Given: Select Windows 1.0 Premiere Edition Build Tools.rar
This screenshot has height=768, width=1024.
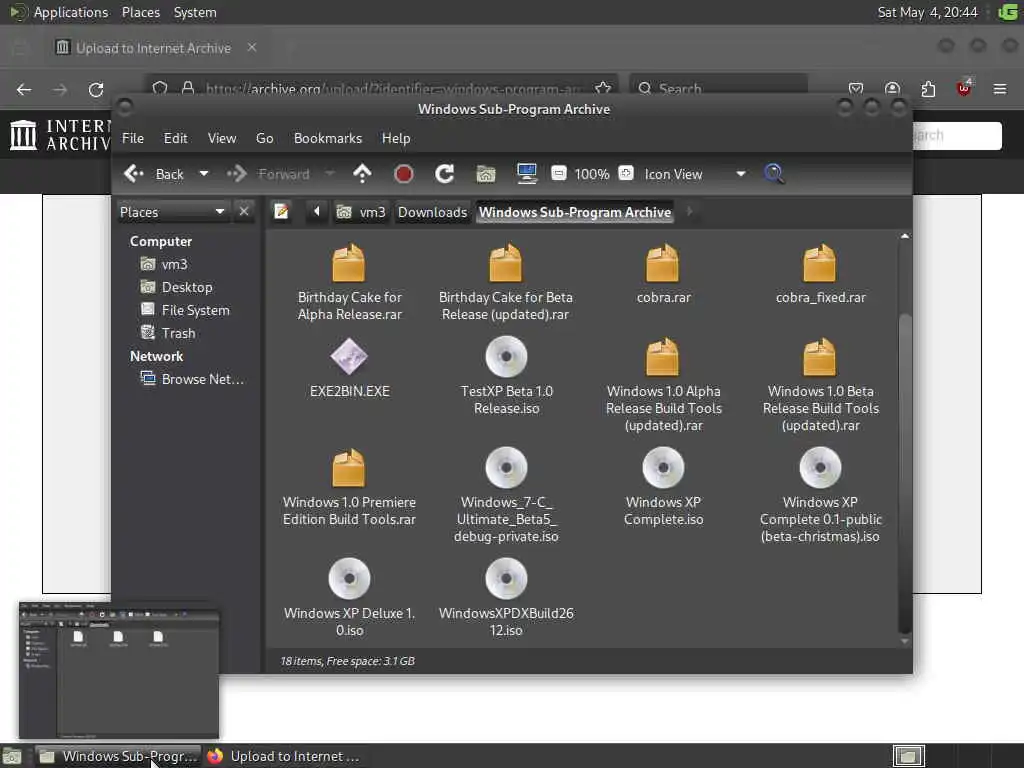Looking at the screenshot, I should click(x=349, y=487).
